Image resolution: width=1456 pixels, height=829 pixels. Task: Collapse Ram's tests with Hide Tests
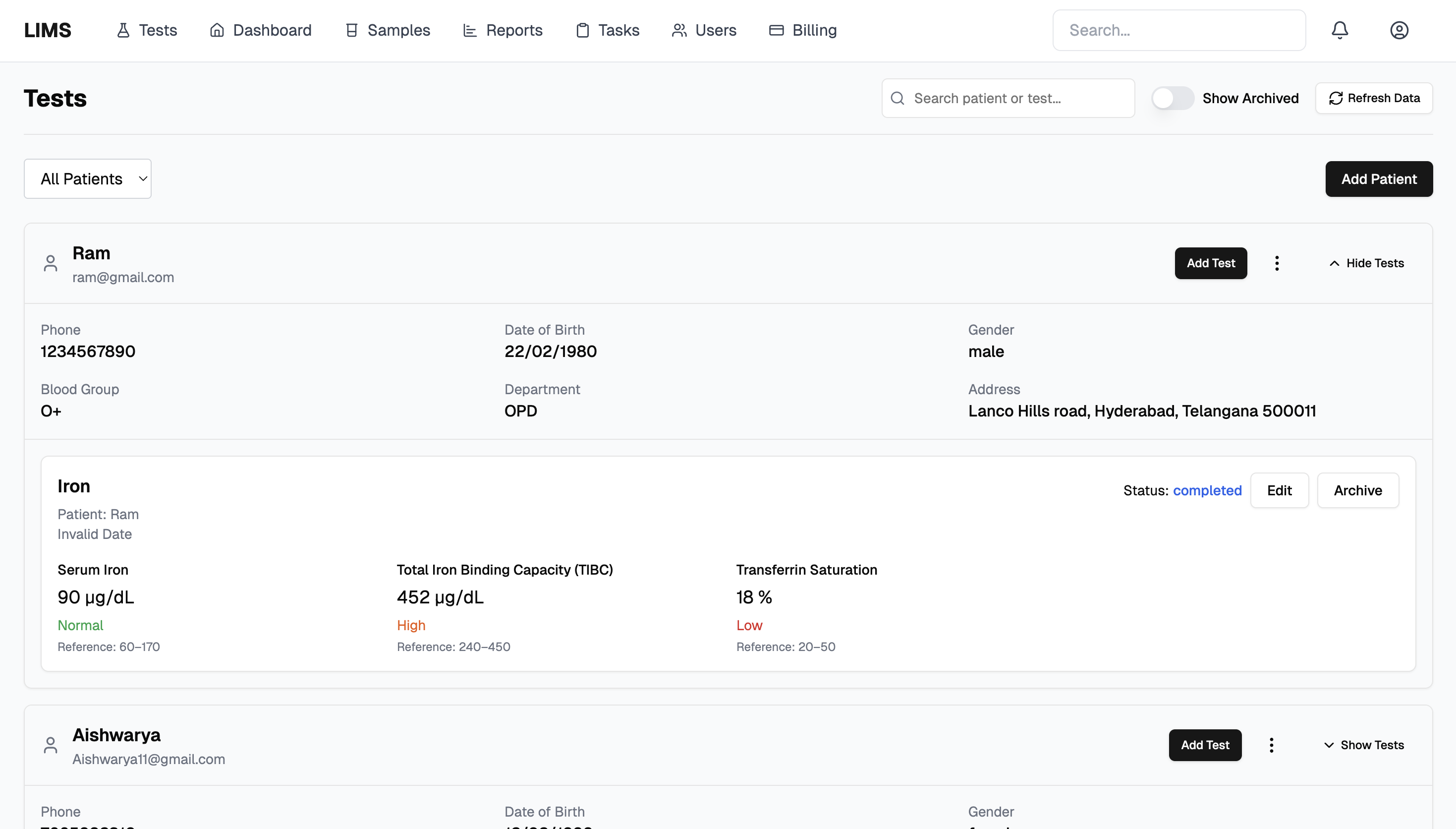coord(1366,263)
